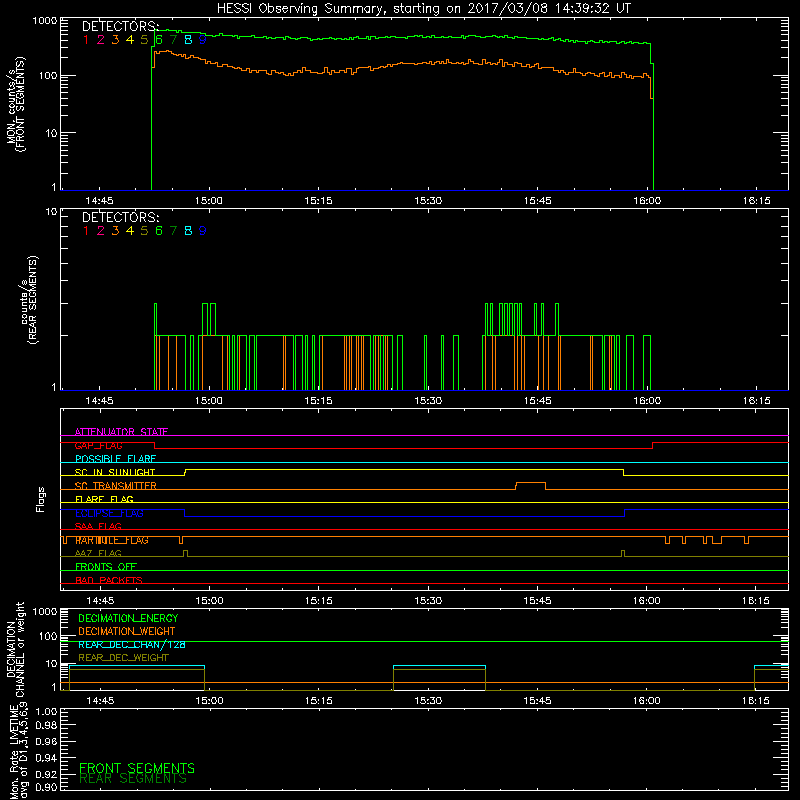Pick cyan detector 8 in rear segments legend
This screenshot has height=800, width=800.
[x=188, y=231]
